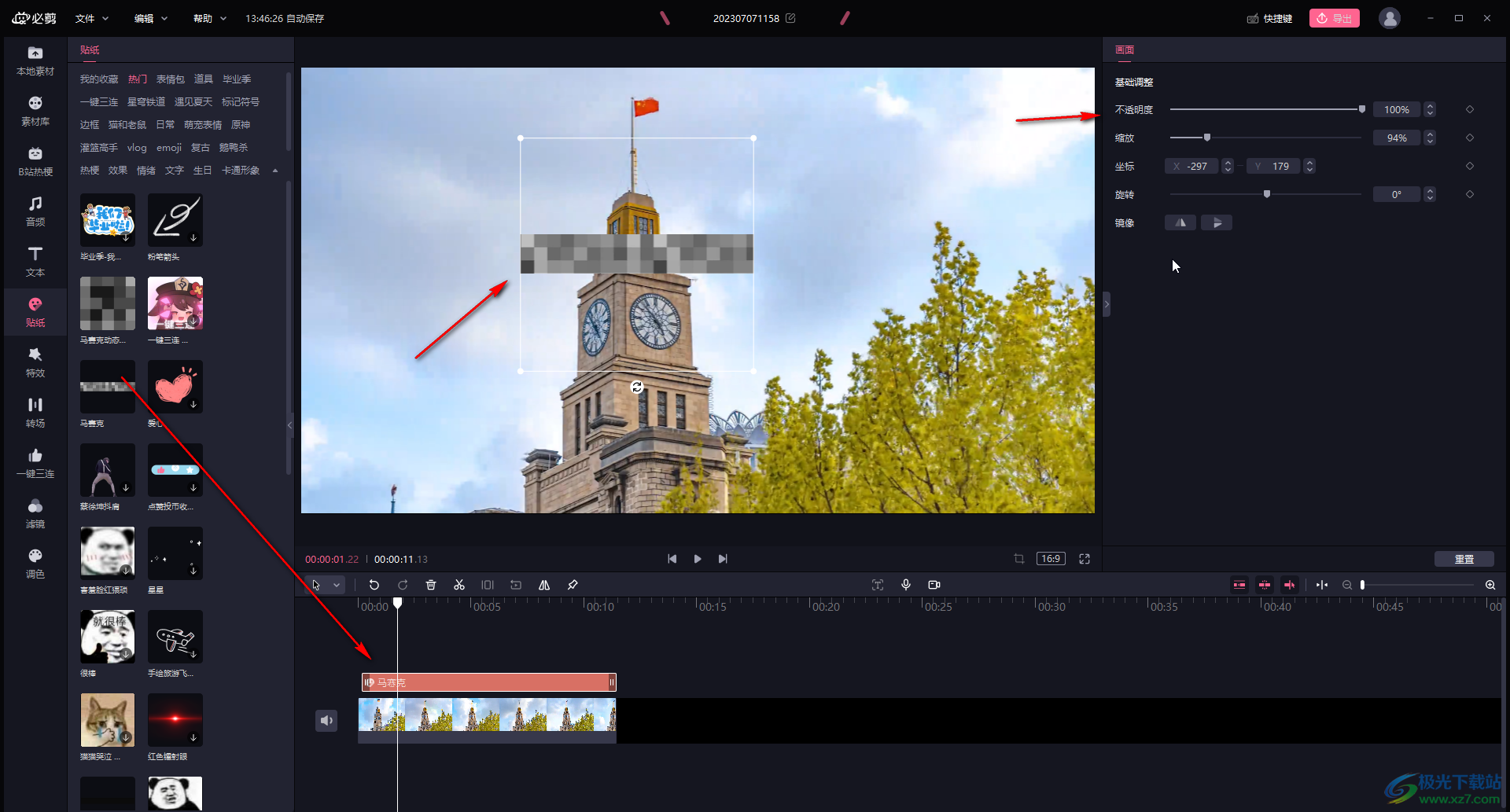Open the 16:9 aspect ratio selector
This screenshot has height=812, width=1510.
pyautogui.click(x=1051, y=559)
